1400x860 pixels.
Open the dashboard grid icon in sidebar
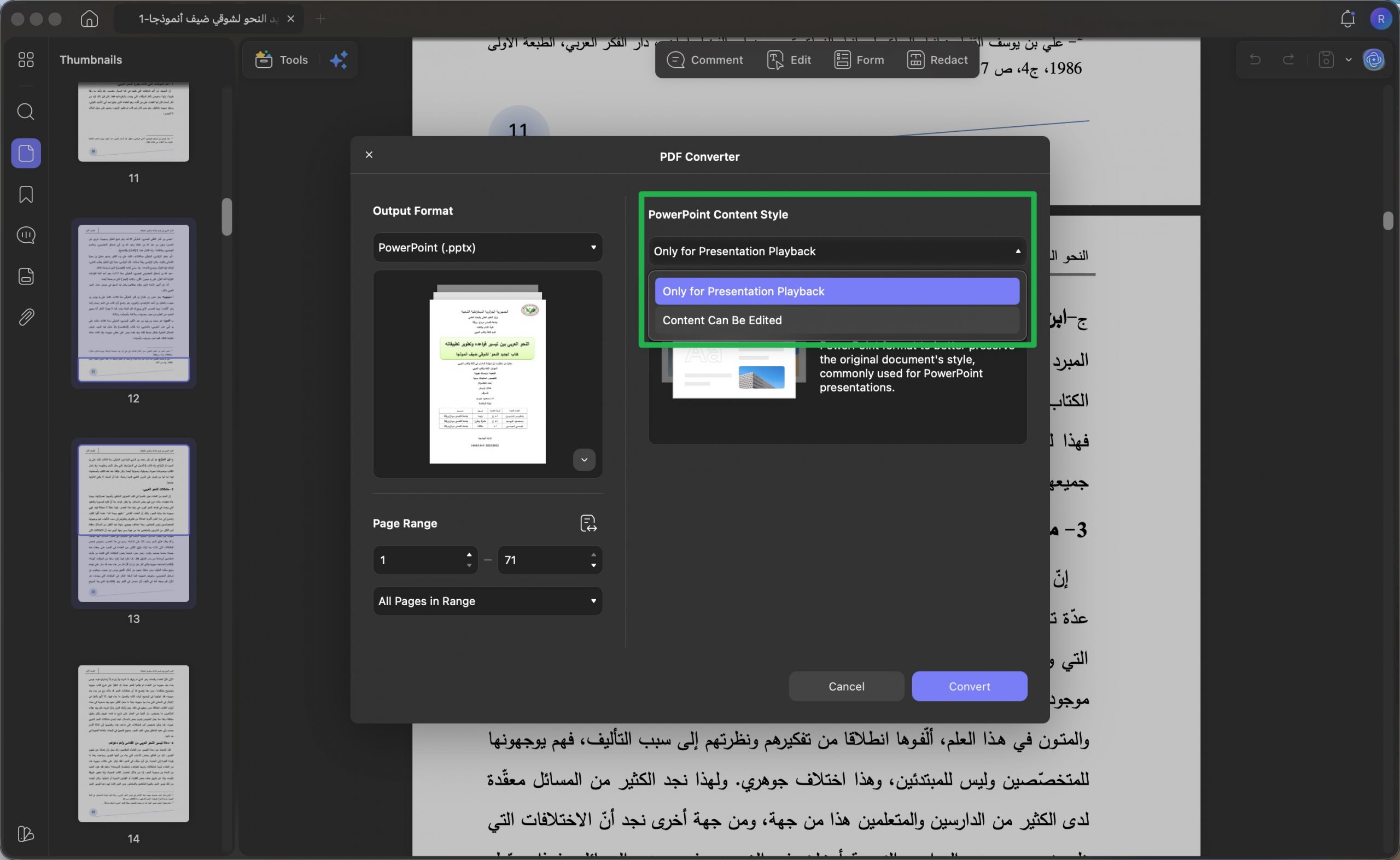(x=26, y=60)
